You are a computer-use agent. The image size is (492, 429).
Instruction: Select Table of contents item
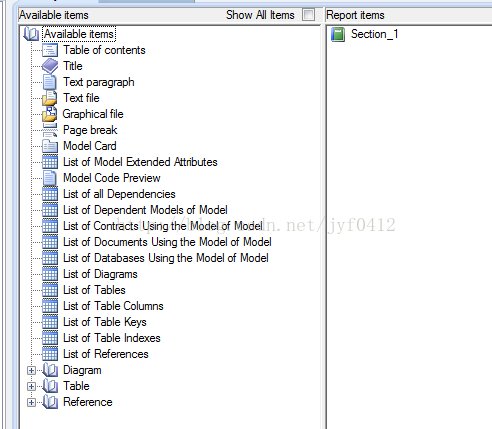click(104, 50)
